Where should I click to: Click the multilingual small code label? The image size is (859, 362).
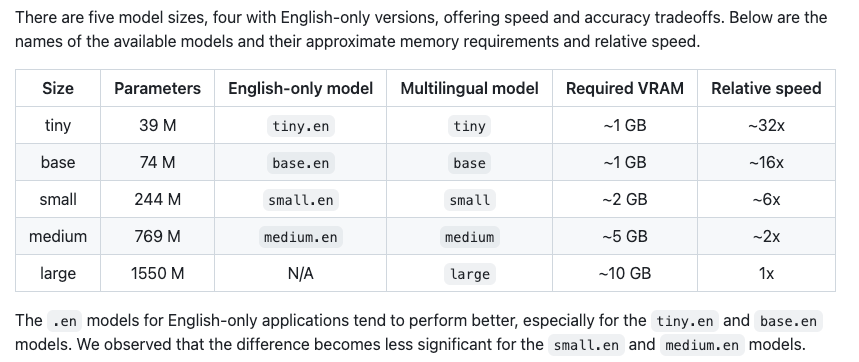click(x=469, y=200)
